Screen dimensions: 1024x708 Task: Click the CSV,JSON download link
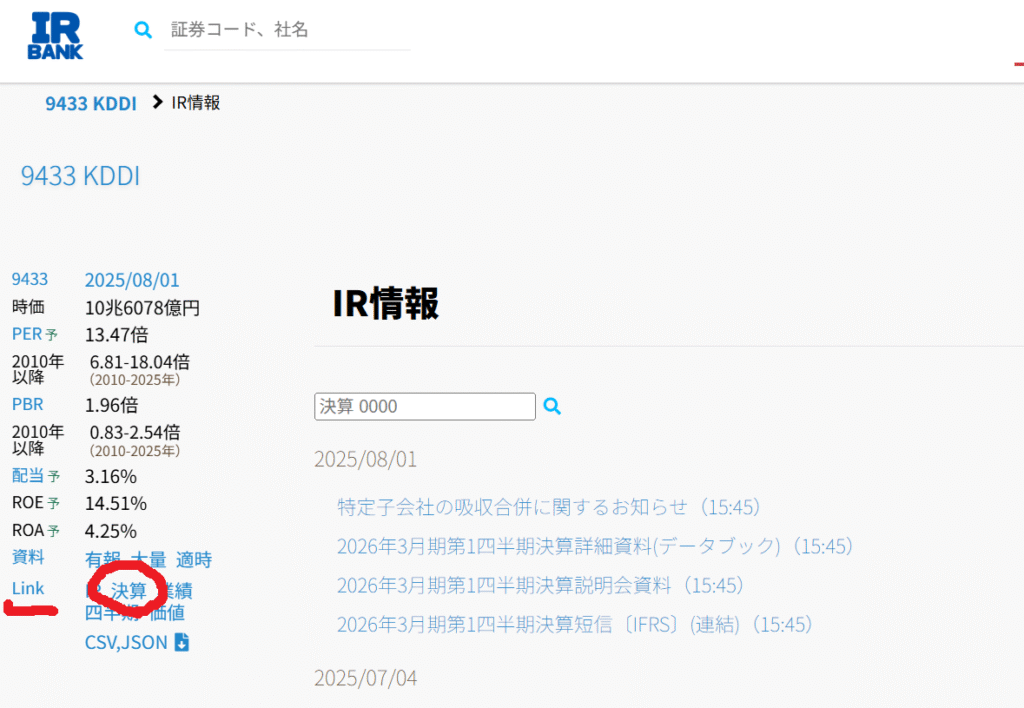click(126, 643)
